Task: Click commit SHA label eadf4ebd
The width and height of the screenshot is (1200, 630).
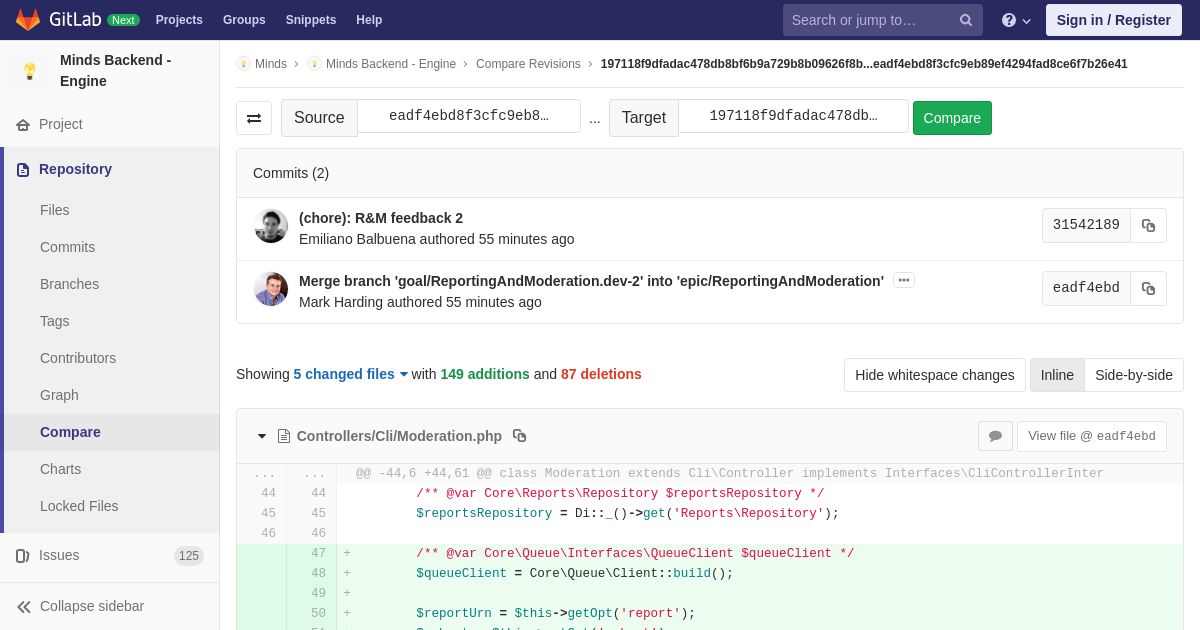Action: click(1086, 289)
